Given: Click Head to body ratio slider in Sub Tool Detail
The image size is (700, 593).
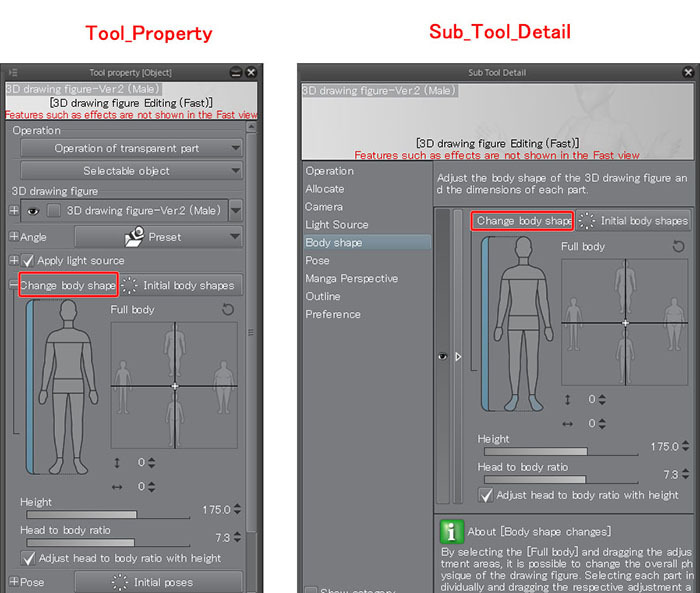Looking at the screenshot, I should pos(561,480).
